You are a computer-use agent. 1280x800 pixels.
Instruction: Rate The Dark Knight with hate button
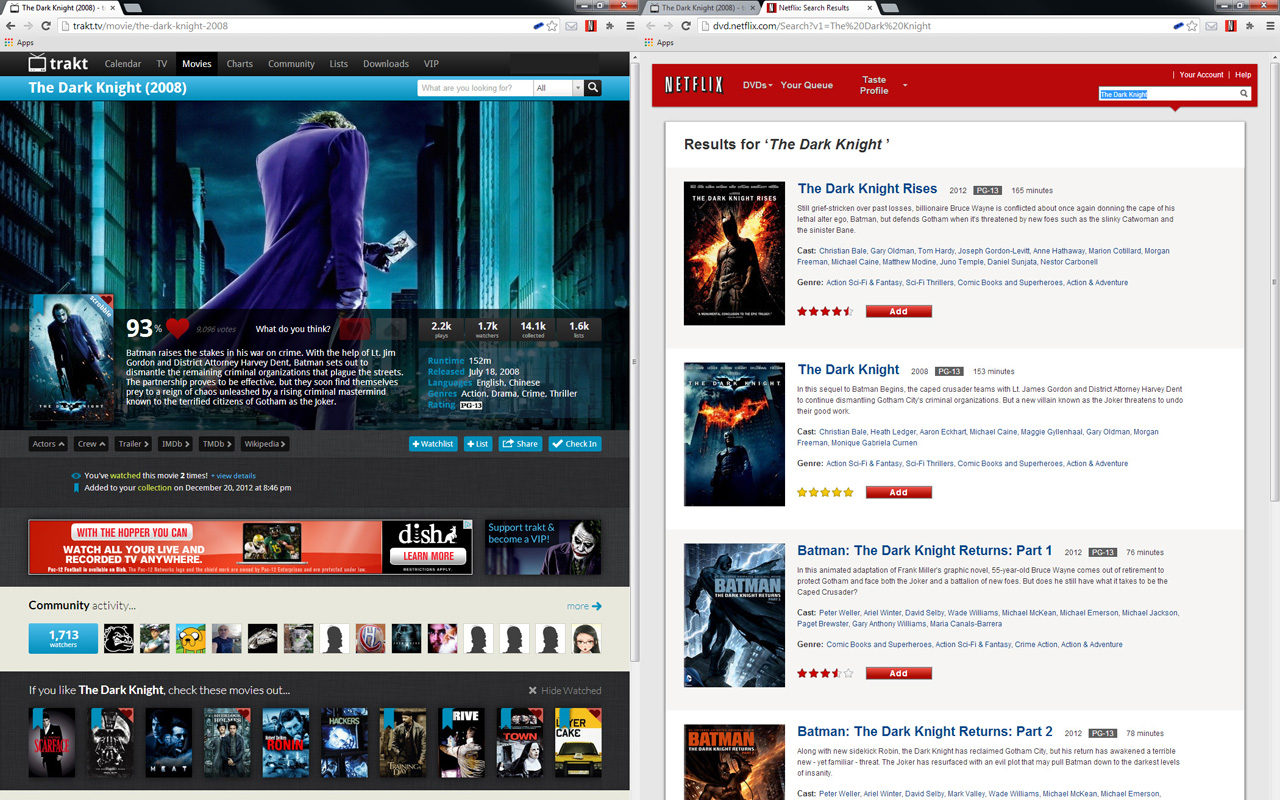click(391, 328)
